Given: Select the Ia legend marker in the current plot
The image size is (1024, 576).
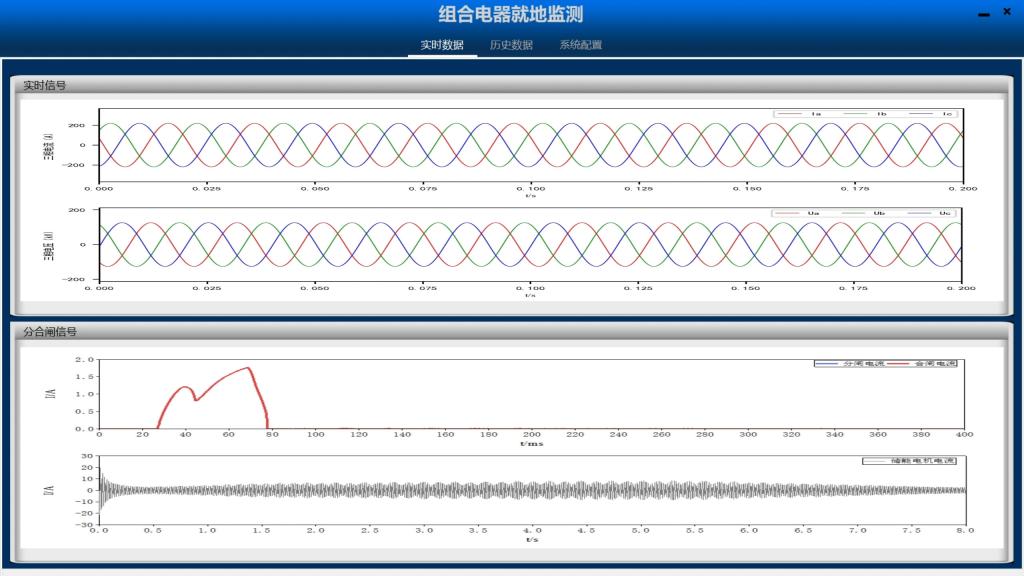Looking at the screenshot, I should 790,113.
